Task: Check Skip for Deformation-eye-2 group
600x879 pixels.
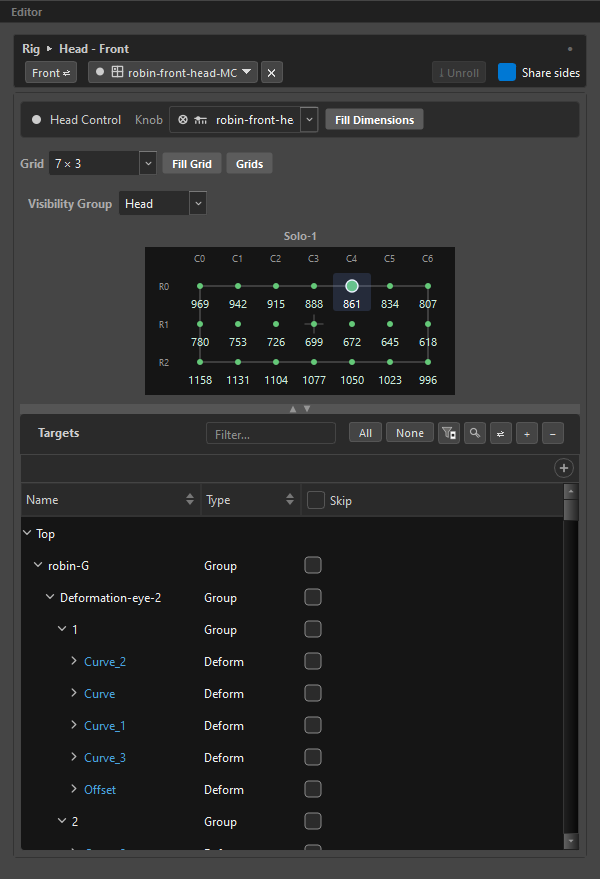Action: coord(313,597)
